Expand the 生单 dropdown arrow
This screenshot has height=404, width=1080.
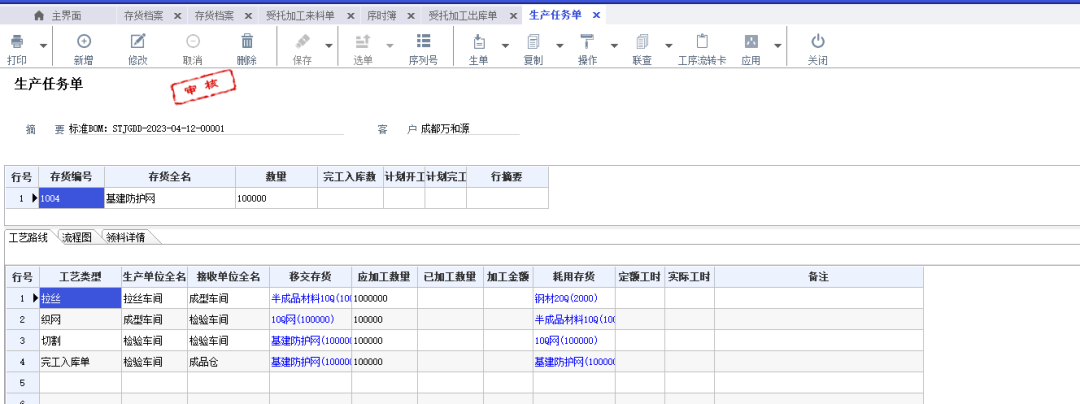(505, 46)
